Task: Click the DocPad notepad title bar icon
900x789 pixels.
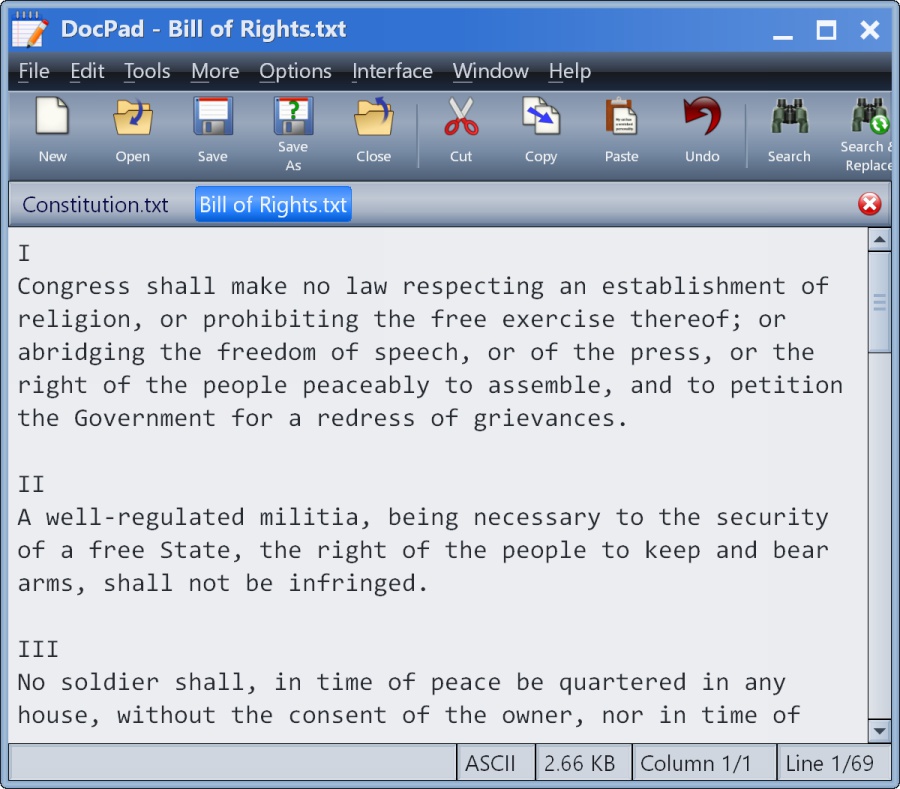Action: [30, 29]
